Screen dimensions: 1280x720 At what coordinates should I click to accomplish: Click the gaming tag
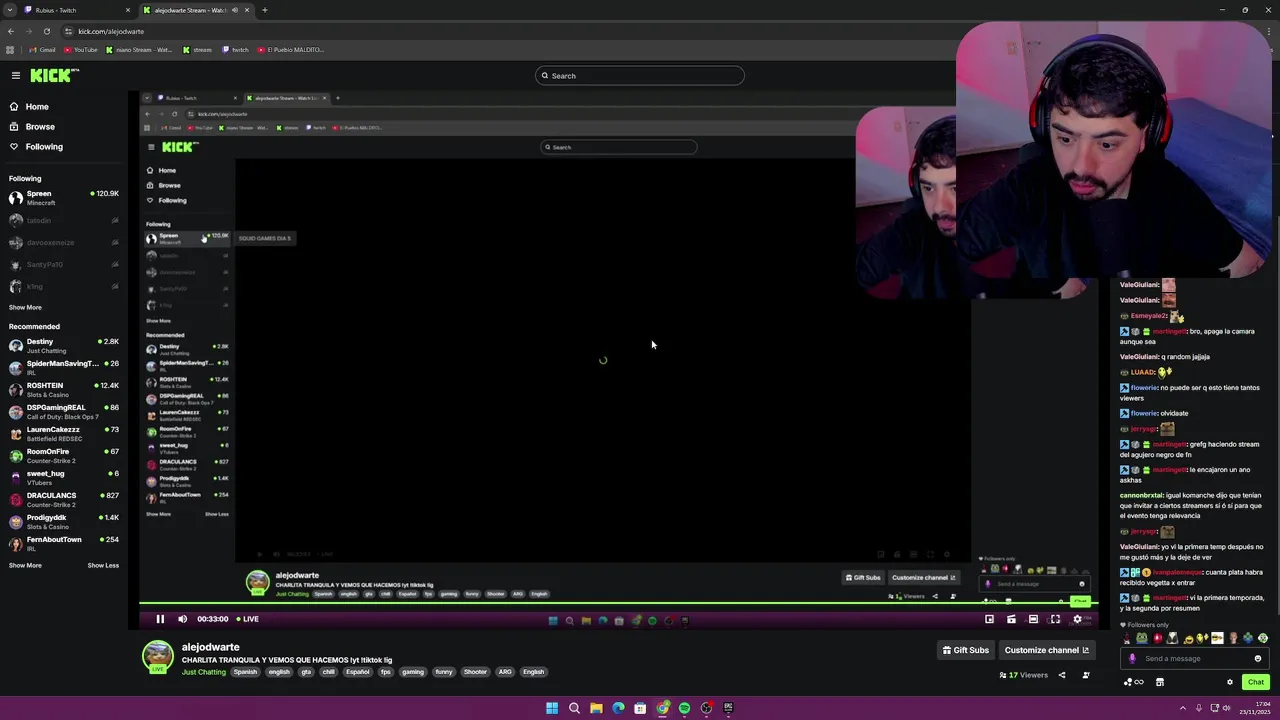(x=413, y=672)
